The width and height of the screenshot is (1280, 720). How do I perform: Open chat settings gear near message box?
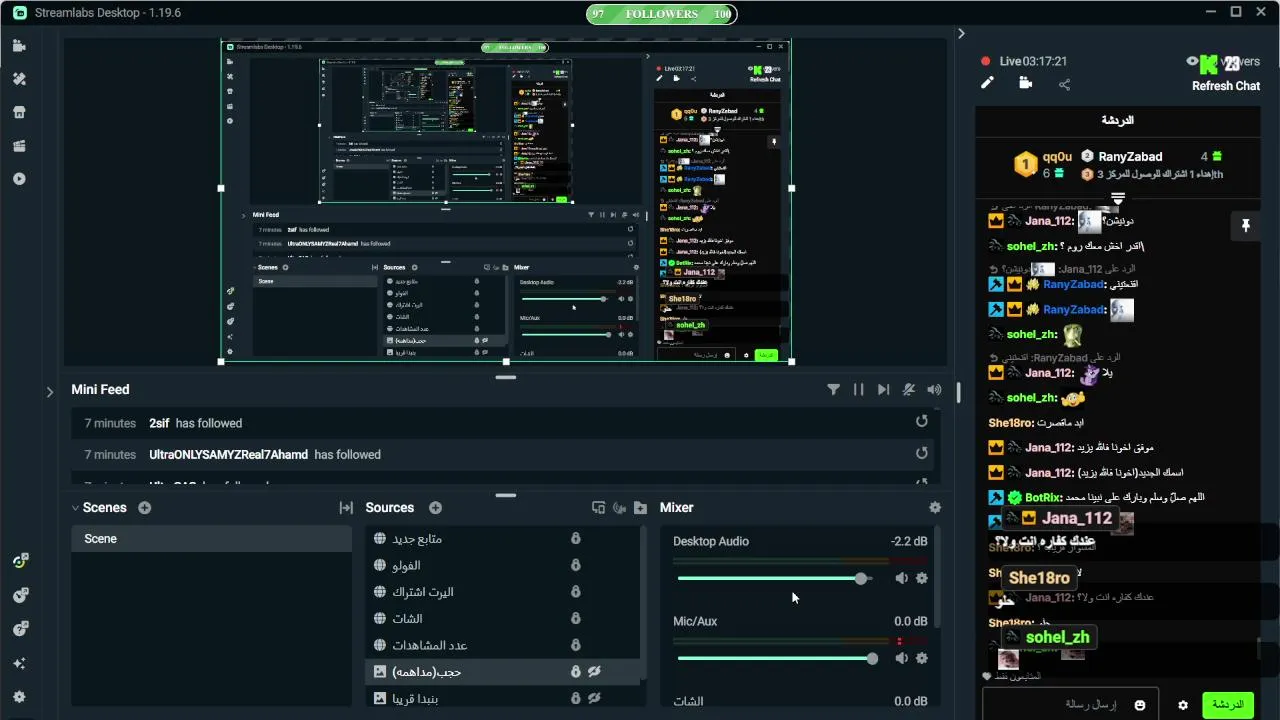1183,705
